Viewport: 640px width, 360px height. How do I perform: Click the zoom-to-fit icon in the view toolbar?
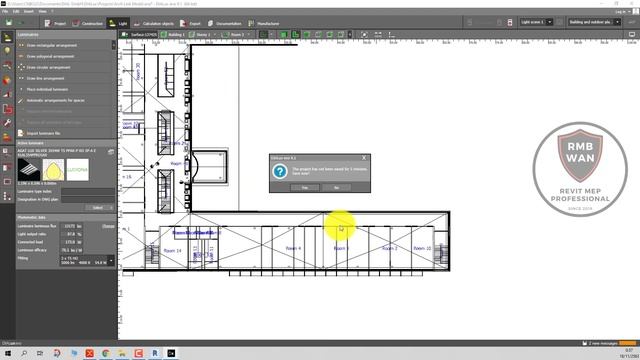[x=364, y=35]
